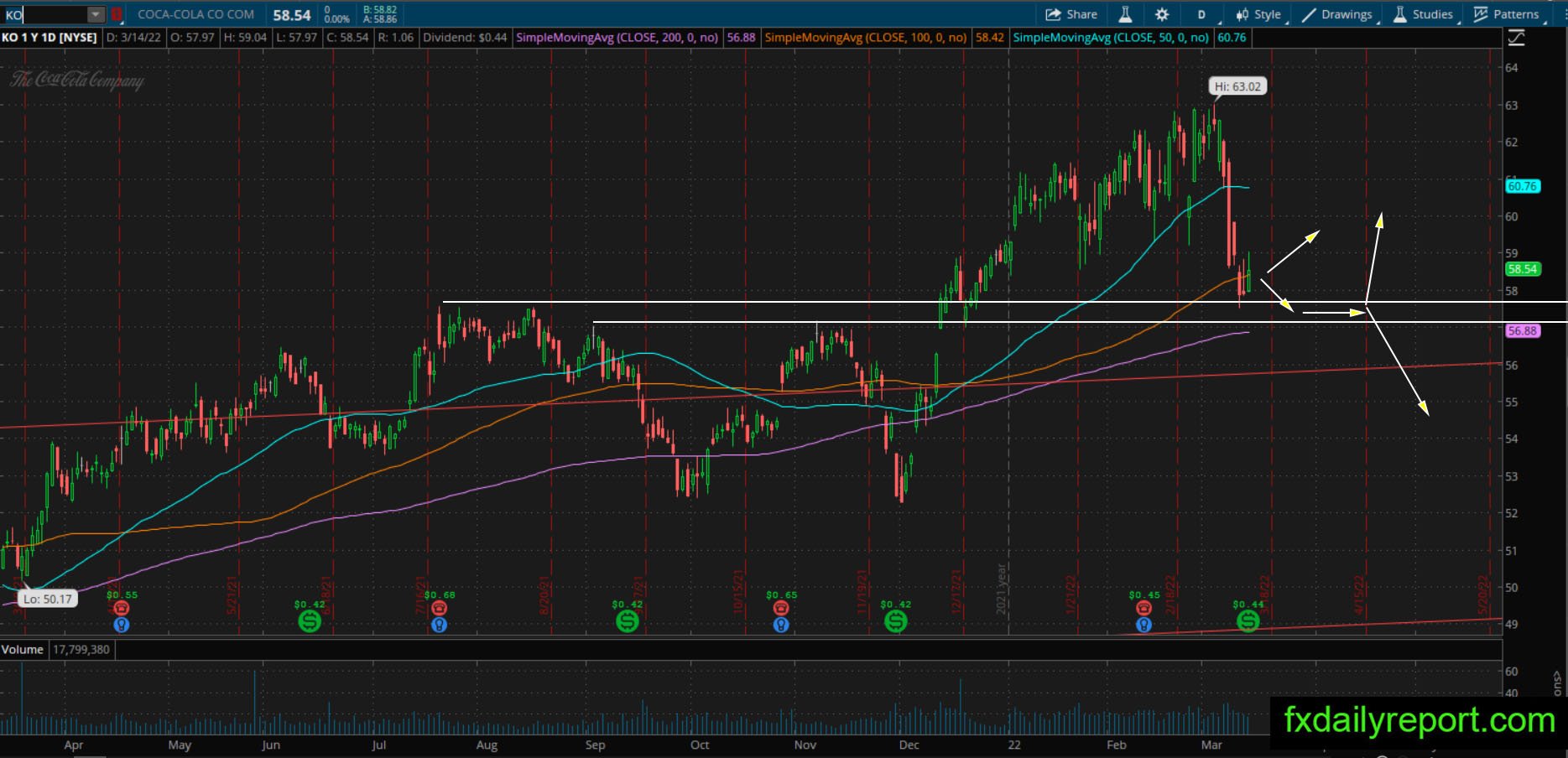Click the Hi: 63.02 price bubble

click(x=1237, y=86)
